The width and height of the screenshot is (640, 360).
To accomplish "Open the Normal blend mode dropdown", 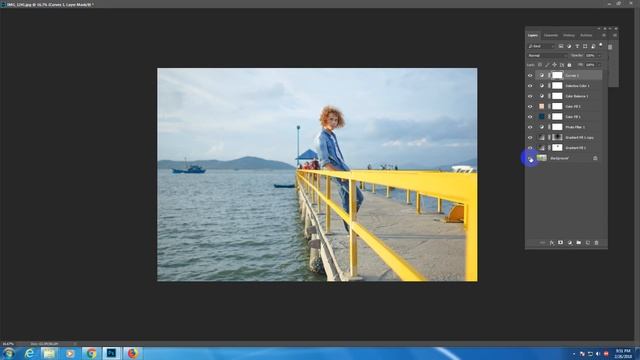I will point(547,56).
